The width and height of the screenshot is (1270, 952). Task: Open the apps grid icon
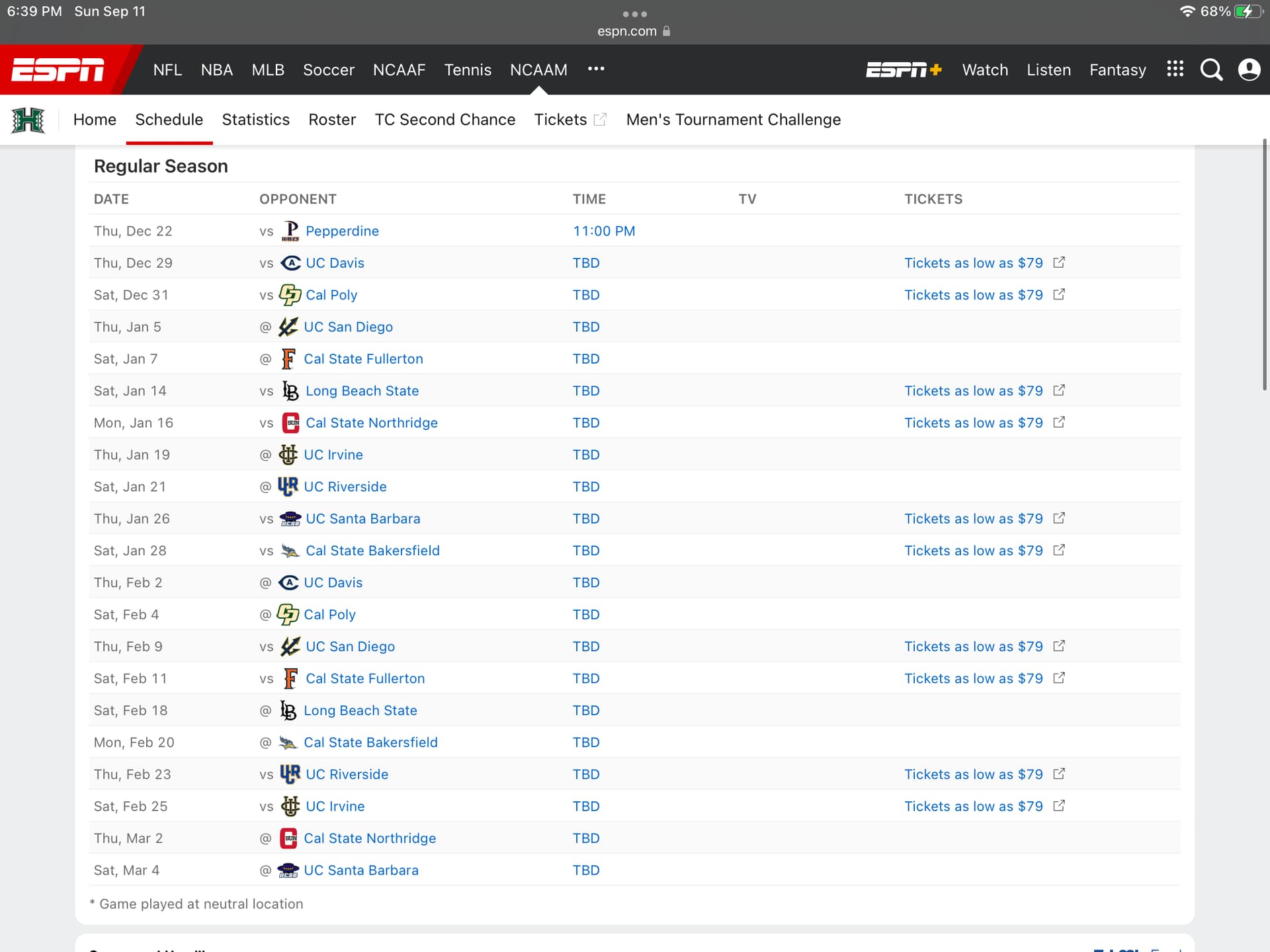[x=1175, y=69]
